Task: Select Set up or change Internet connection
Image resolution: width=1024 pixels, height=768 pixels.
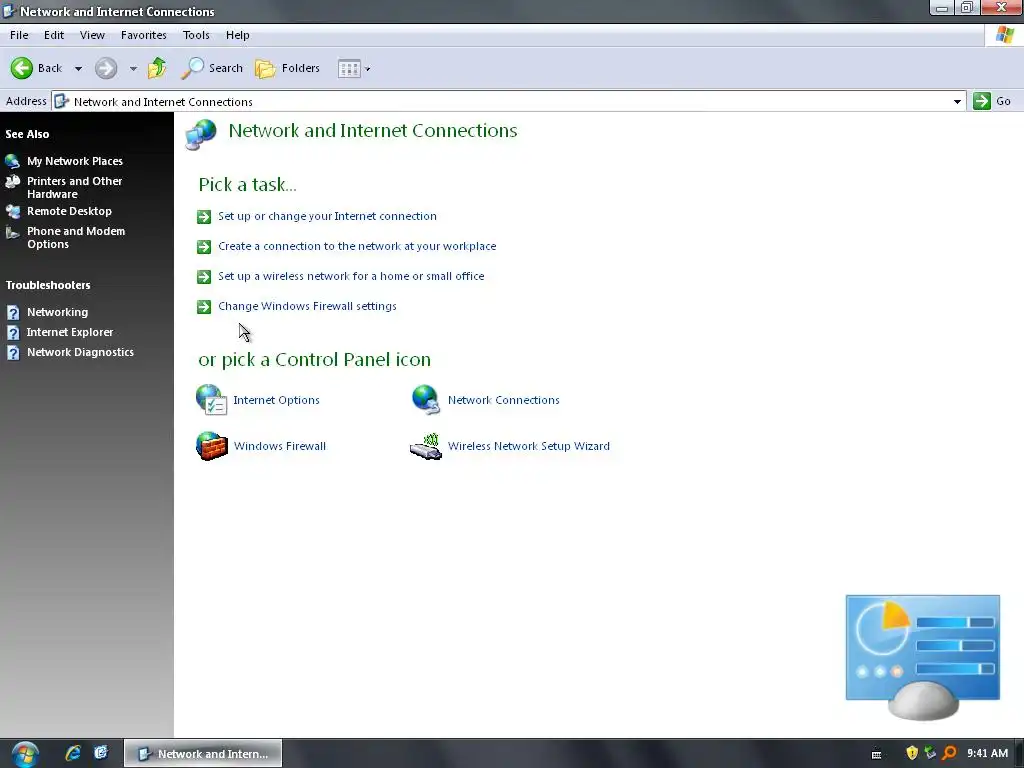Action: (327, 216)
